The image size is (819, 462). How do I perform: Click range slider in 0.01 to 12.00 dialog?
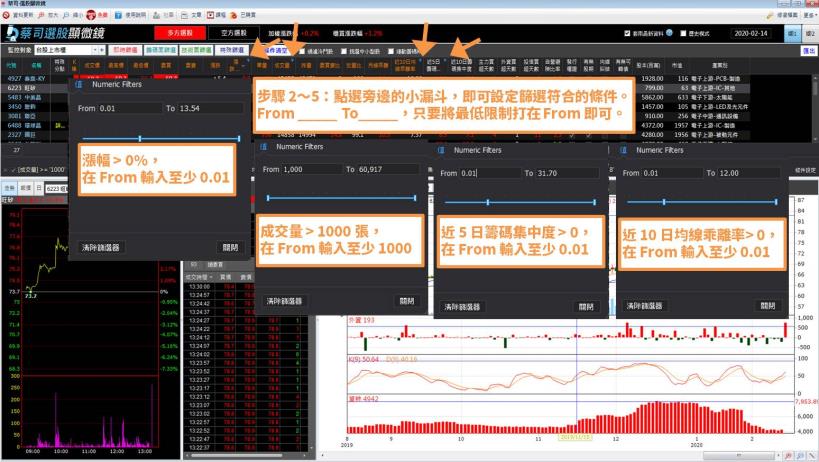(x=702, y=202)
